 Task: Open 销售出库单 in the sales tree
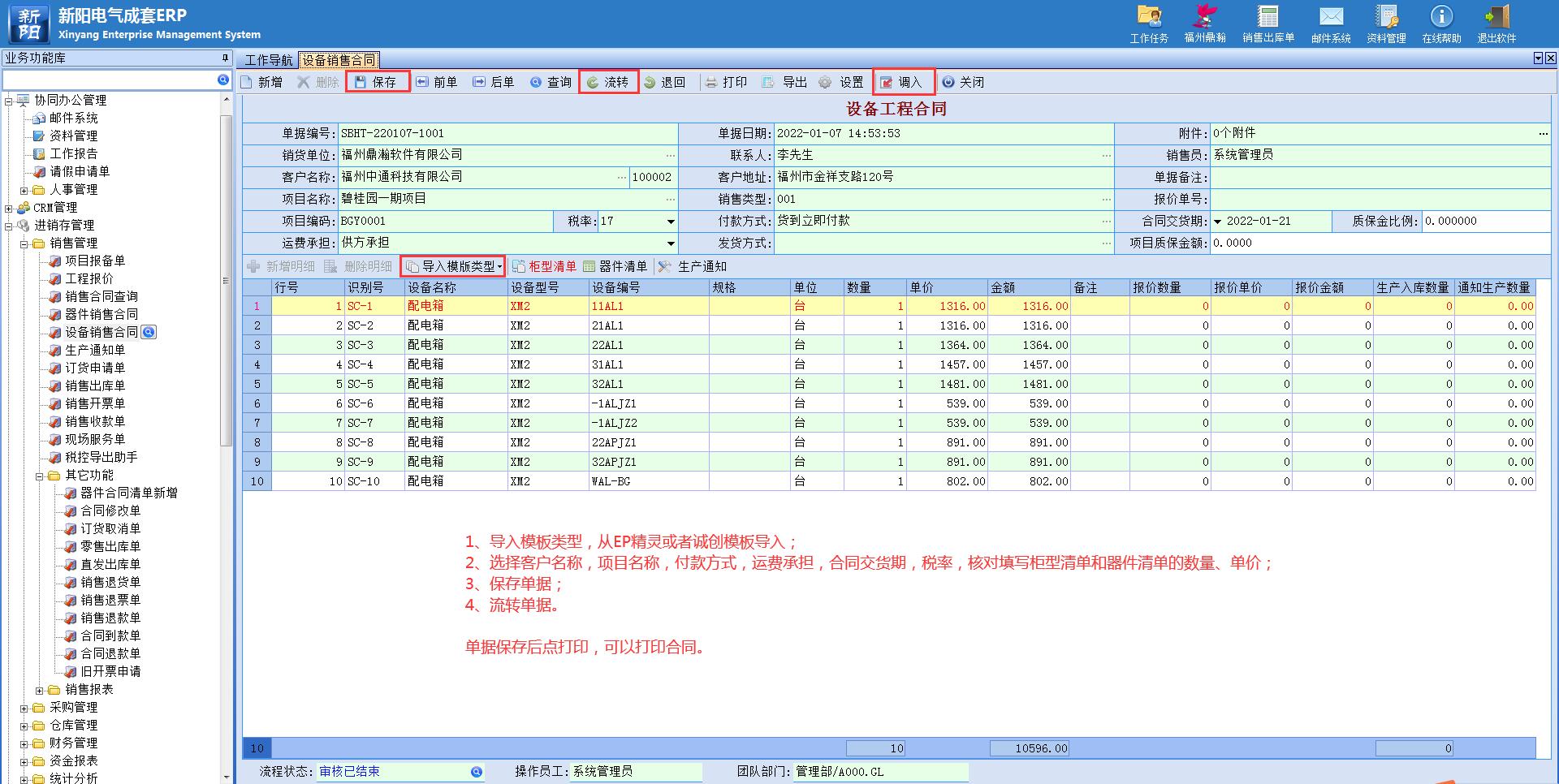point(95,386)
